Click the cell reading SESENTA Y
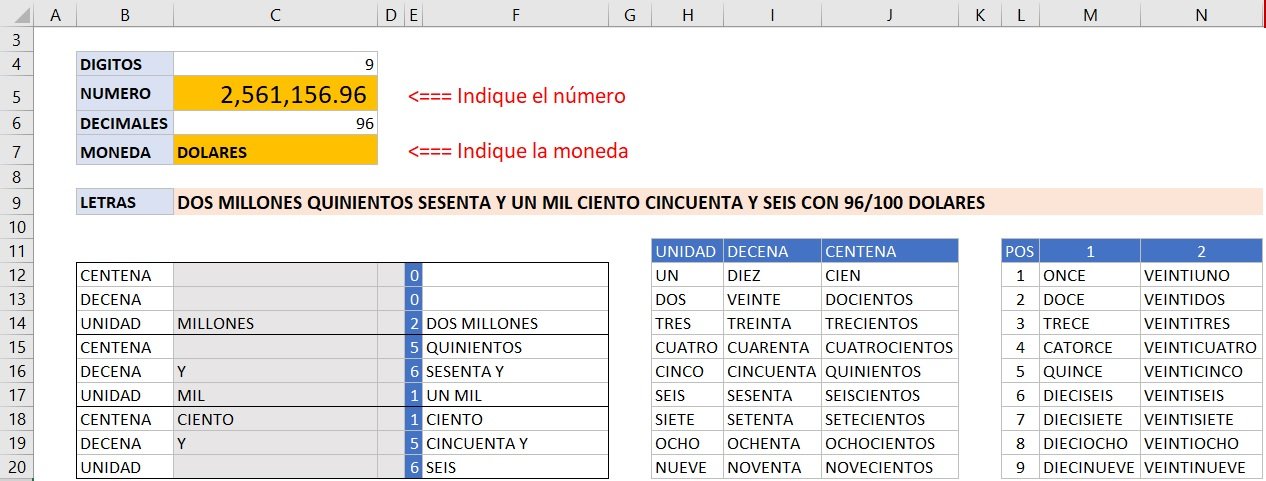1266x481 pixels. click(515, 371)
